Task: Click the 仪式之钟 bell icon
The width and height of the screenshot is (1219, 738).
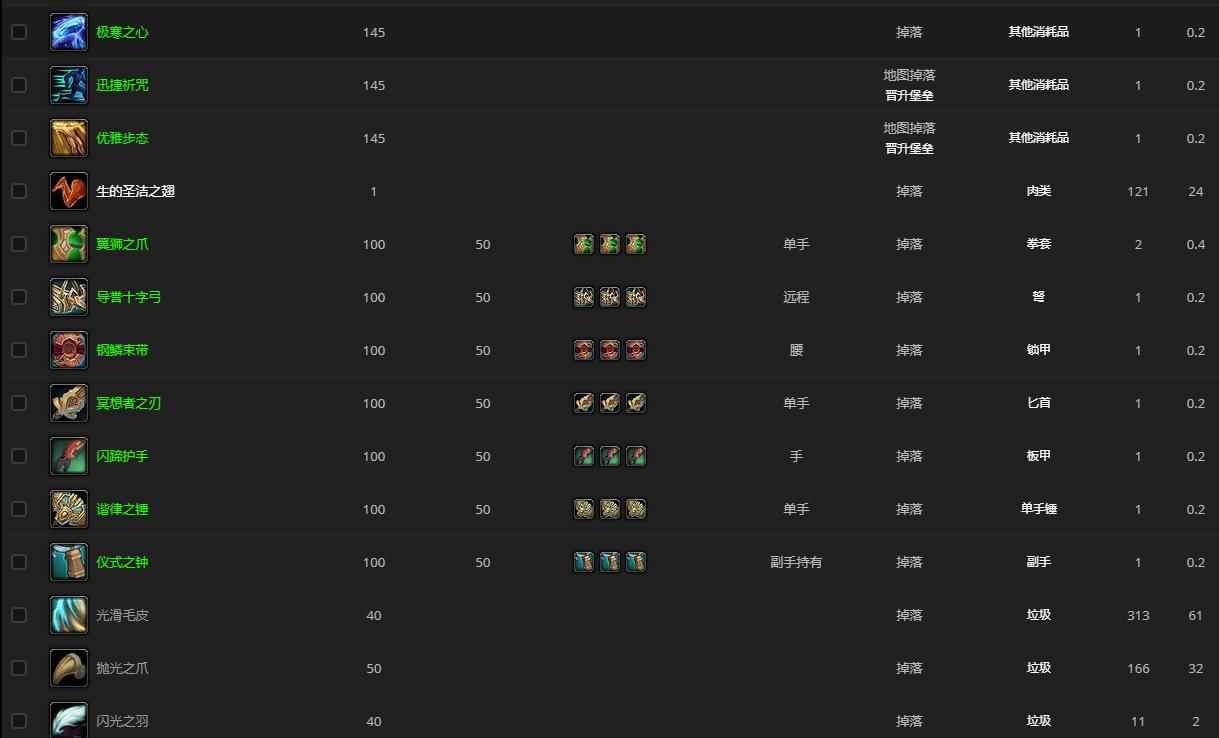Action: coord(69,562)
